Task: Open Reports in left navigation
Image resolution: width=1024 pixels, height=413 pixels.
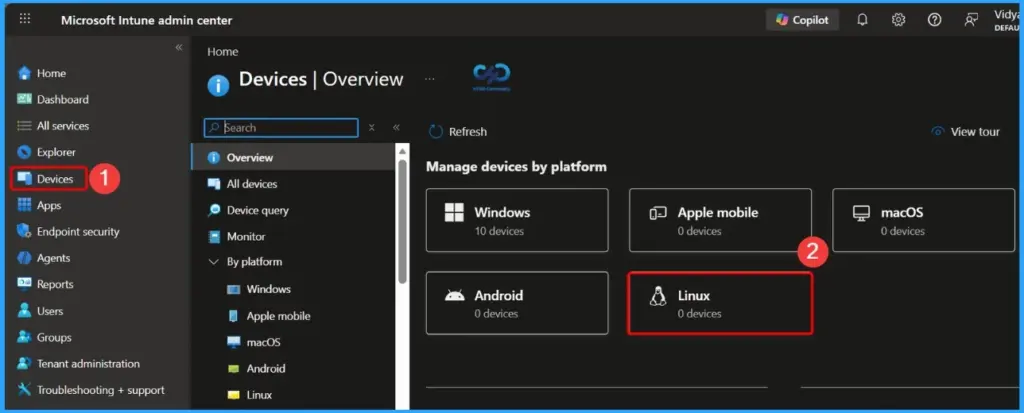Action: pos(45,284)
